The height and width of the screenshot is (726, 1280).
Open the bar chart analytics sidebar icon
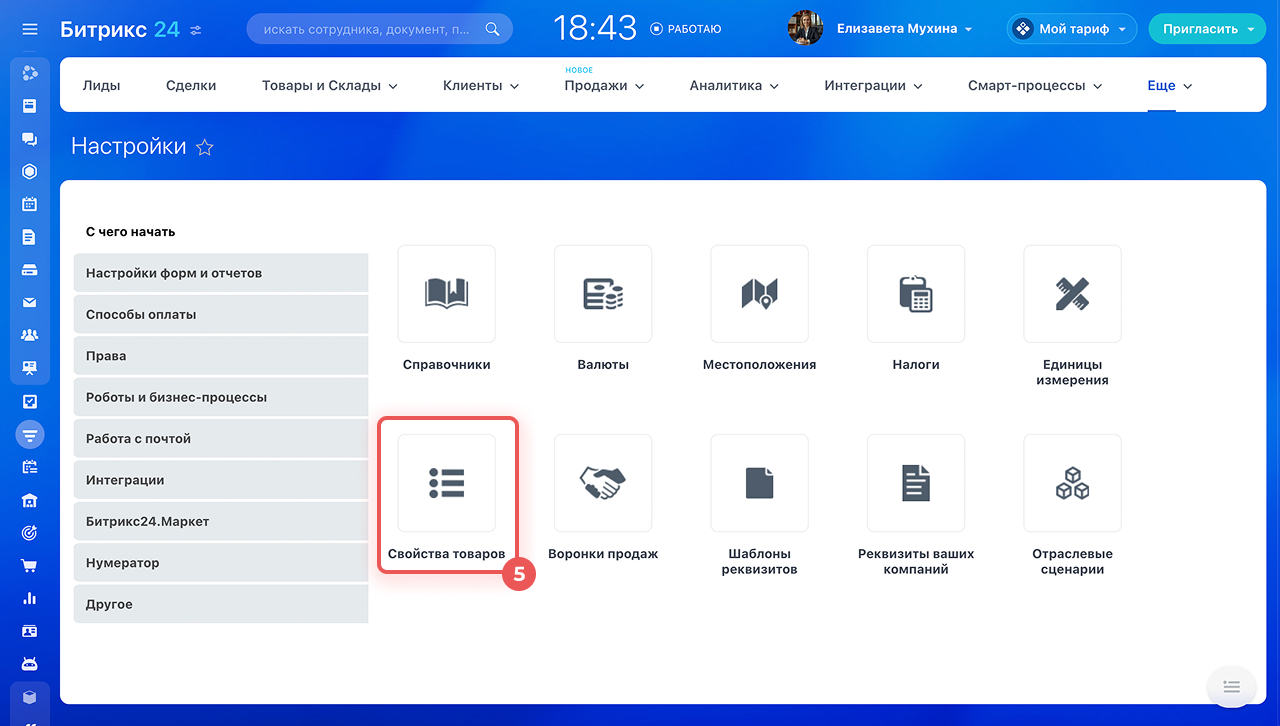pos(30,598)
